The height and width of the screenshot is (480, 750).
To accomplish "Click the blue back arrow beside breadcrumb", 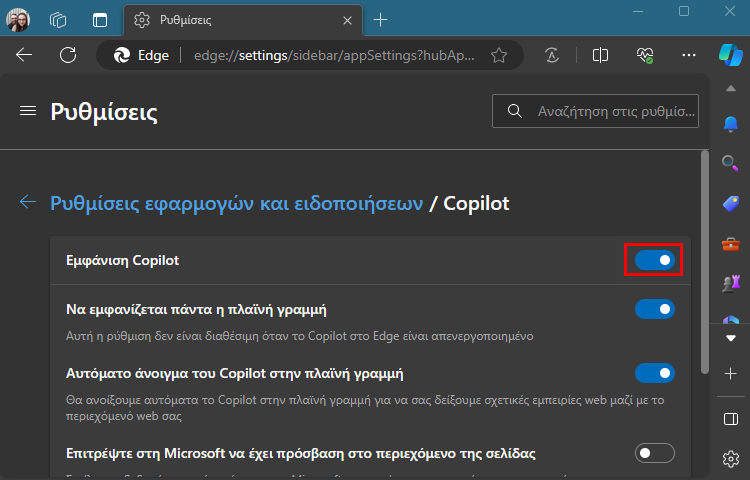I will 28,202.
